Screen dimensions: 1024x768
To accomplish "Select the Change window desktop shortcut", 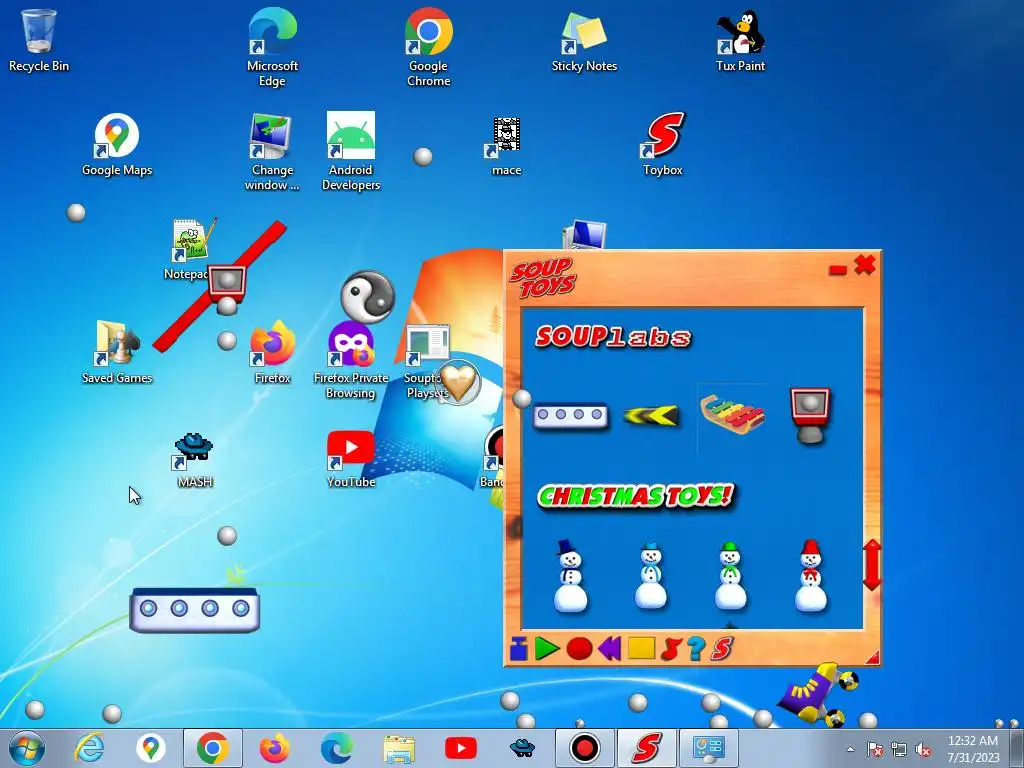I will point(272,152).
